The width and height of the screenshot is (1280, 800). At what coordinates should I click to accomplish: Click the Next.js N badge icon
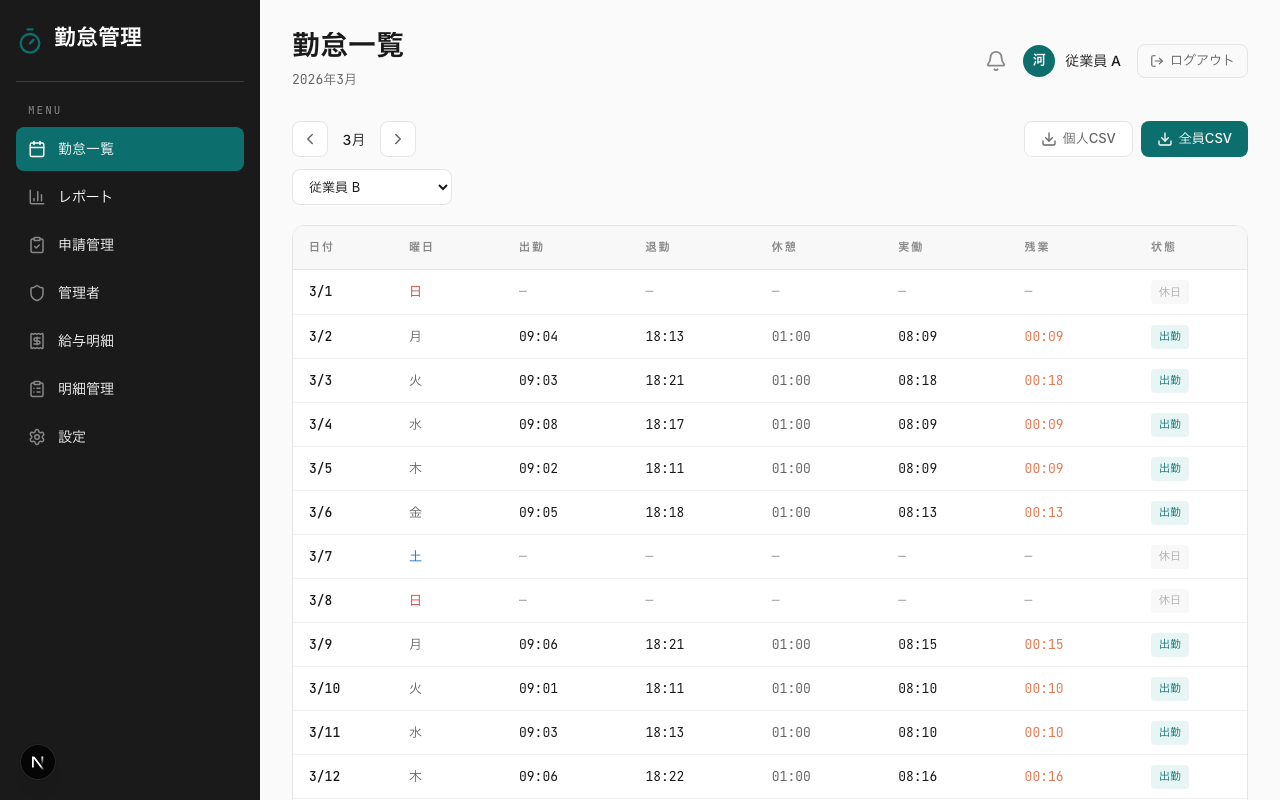(38, 762)
